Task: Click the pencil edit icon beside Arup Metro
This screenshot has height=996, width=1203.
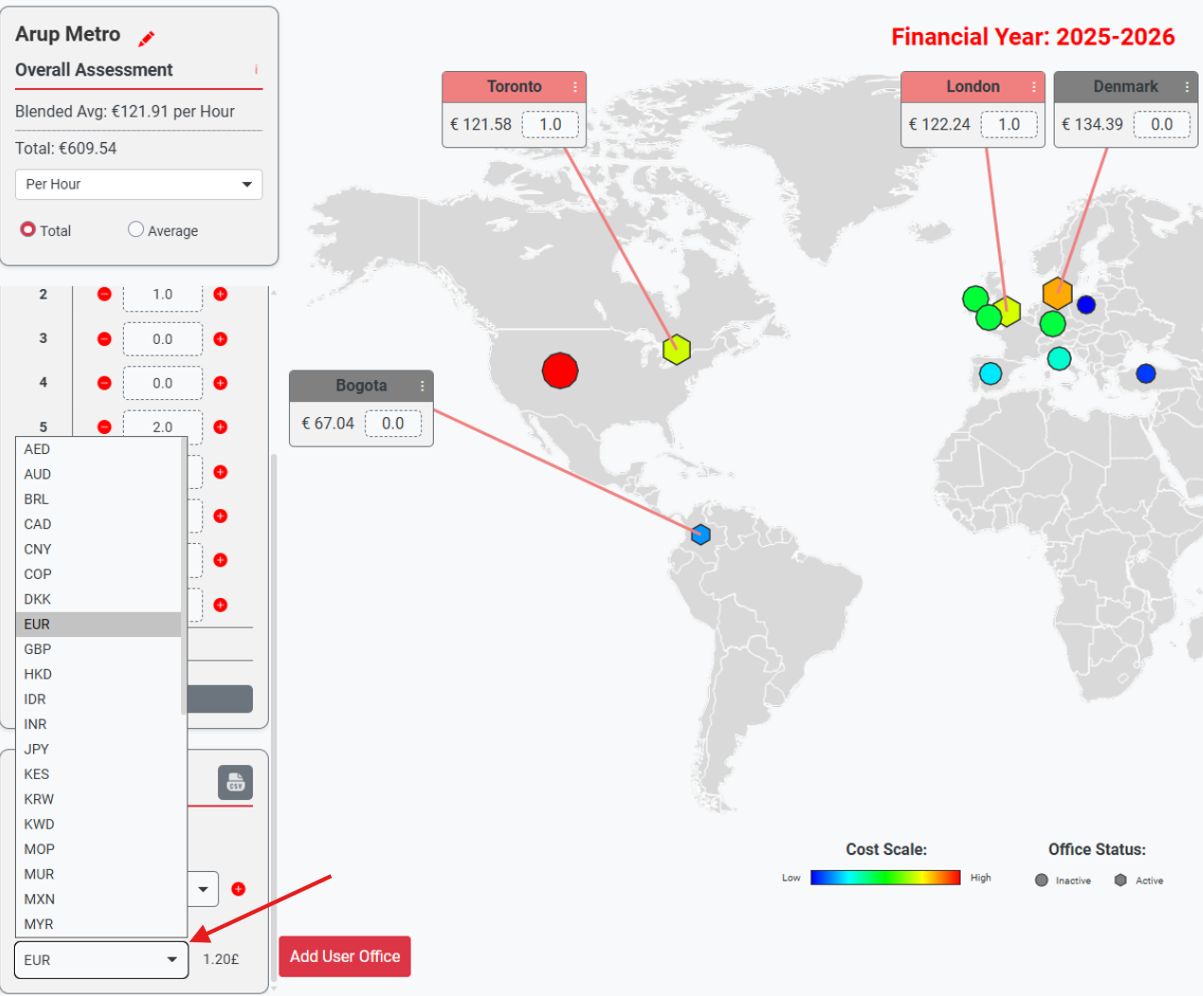Action: click(x=147, y=38)
